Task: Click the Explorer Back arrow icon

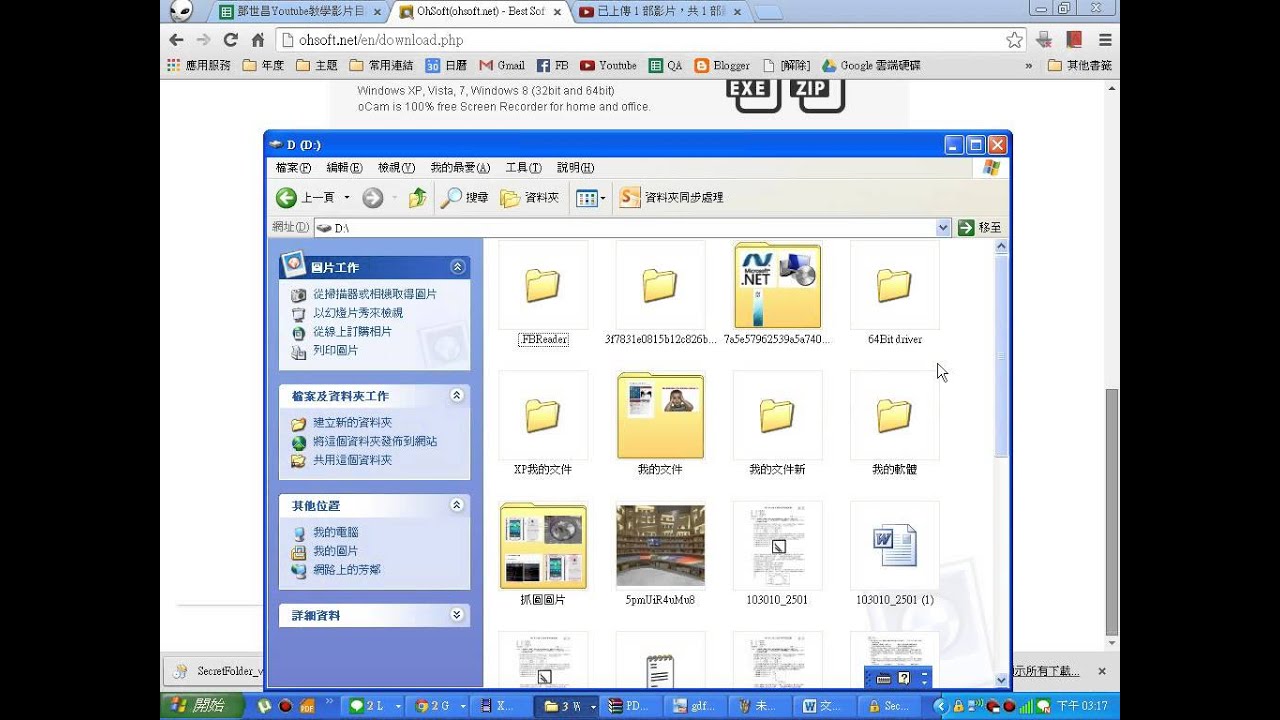Action: pyautogui.click(x=287, y=198)
